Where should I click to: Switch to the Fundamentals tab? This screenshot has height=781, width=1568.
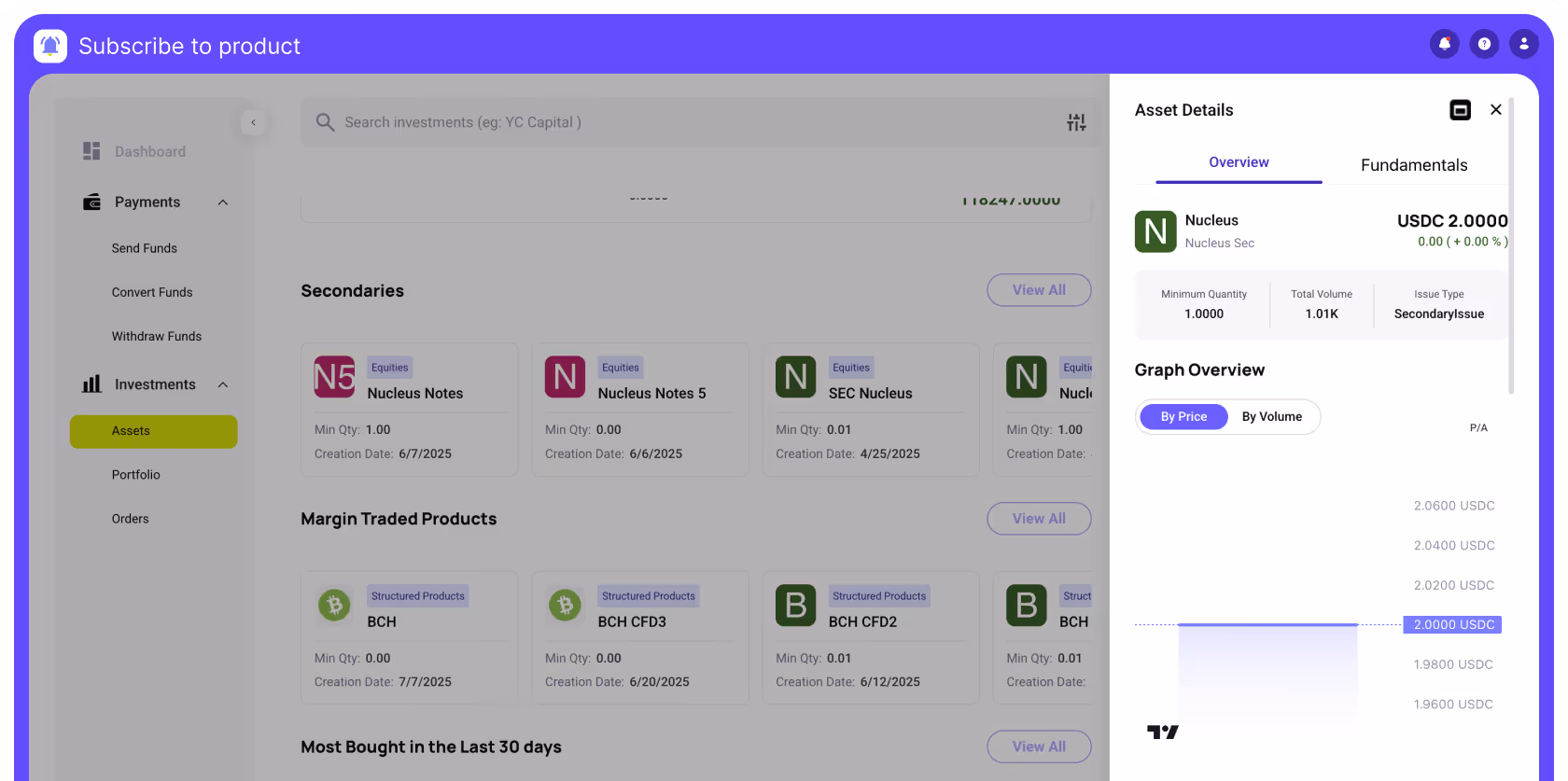click(x=1414, y=165)
